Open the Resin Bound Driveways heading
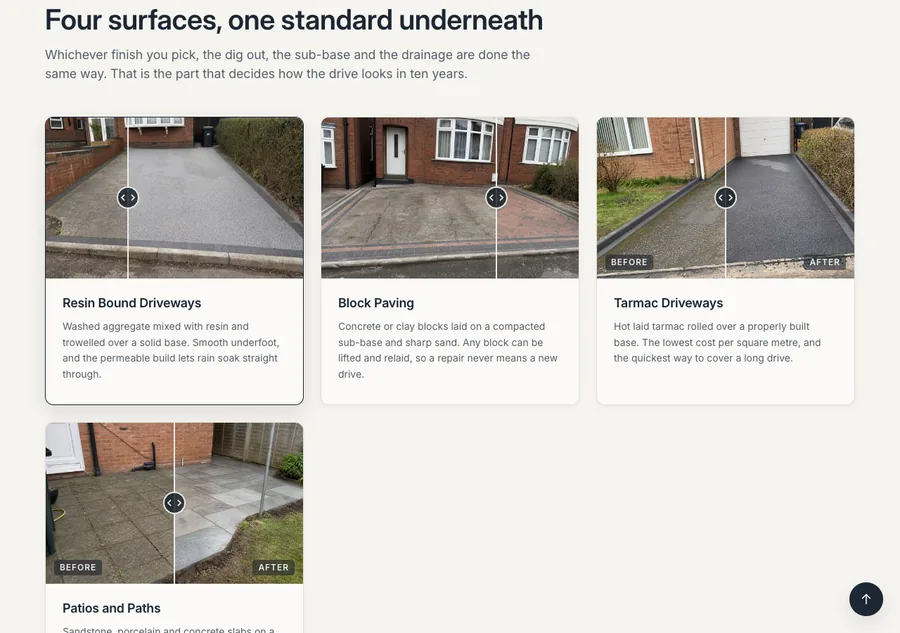The image size is (900, 633). tap(131, 303)
